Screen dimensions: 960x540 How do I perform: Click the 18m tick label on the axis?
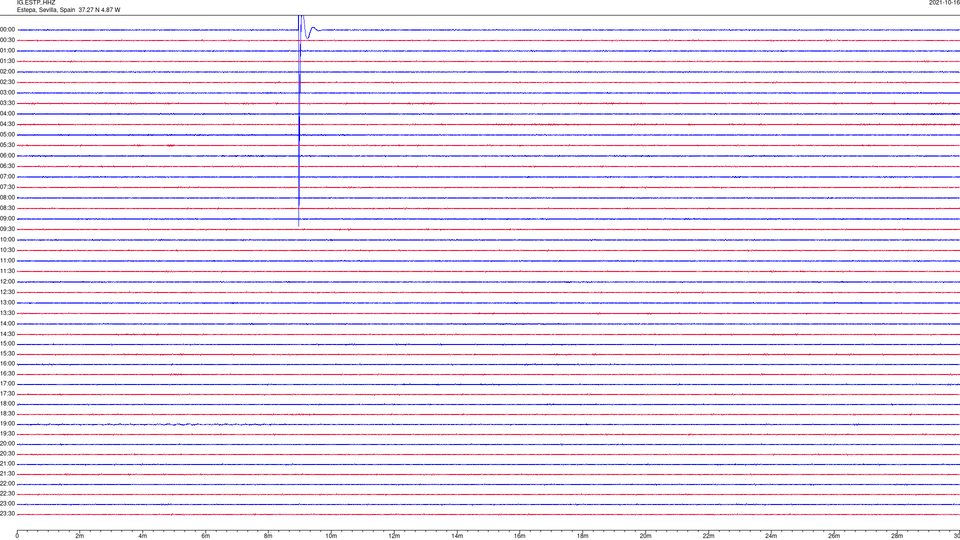[x=583, y=536]
